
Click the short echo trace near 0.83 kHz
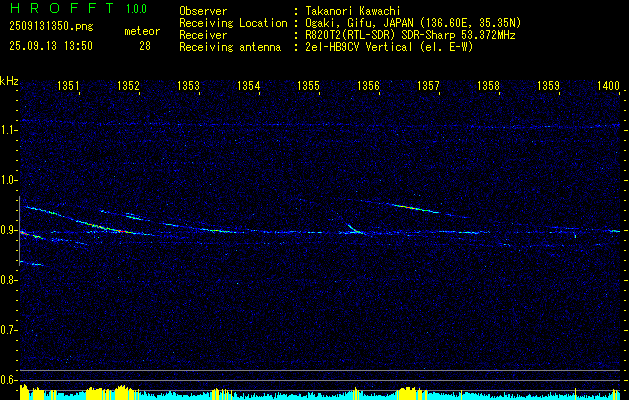(x=31, y=263)
